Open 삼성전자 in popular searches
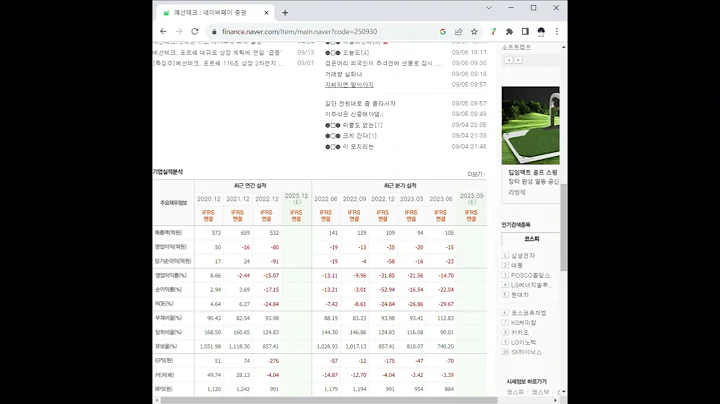The image size is (720, 404). coord(523,256)
